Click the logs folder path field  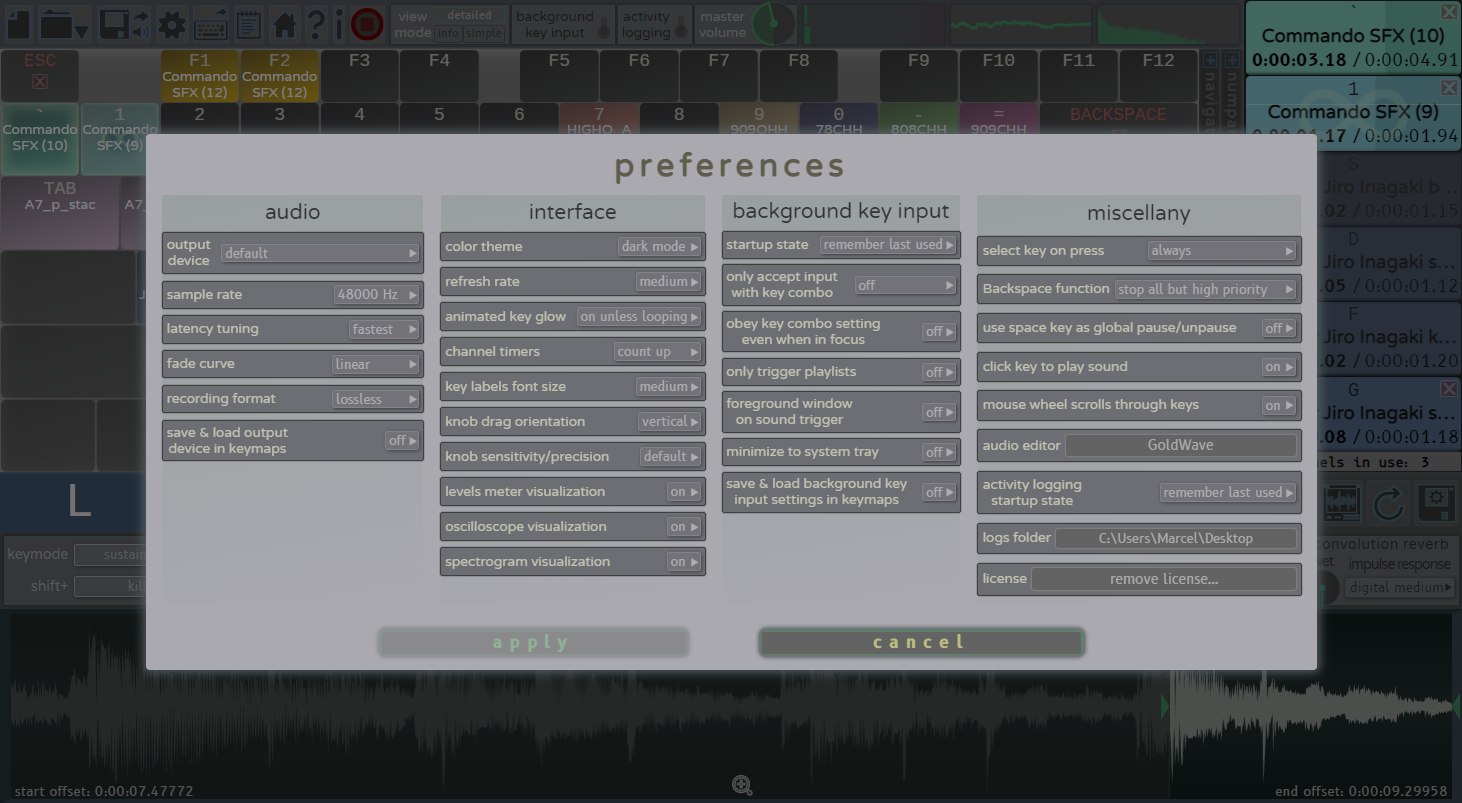1175,538
